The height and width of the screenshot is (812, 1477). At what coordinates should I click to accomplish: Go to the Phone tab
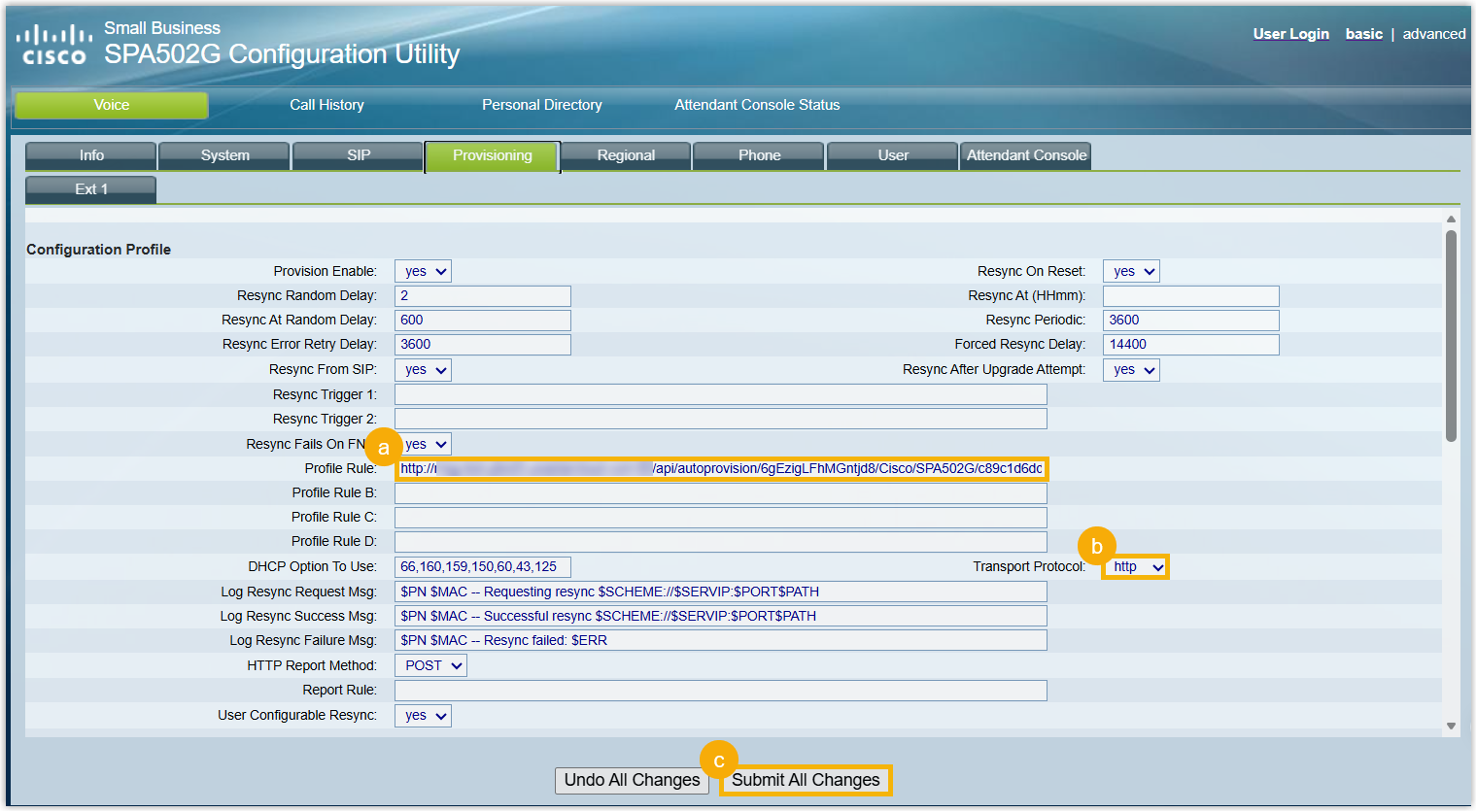tap(759, 155)
